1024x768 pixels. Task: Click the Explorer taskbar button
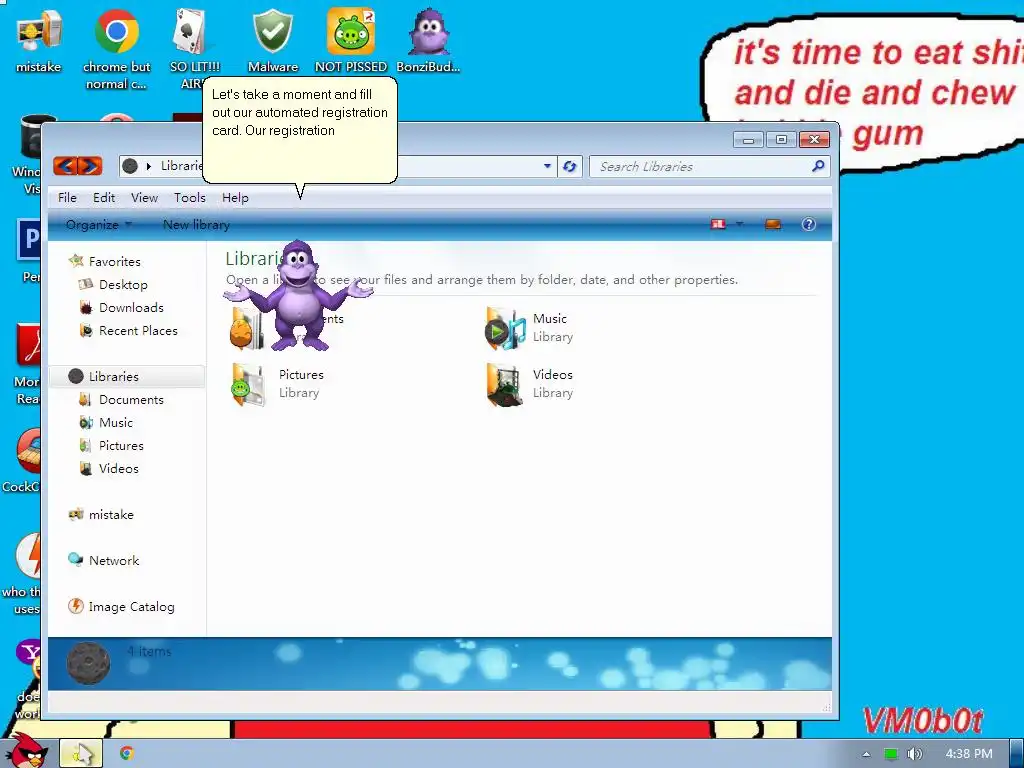pyautogui.click(x=82, y=754)
